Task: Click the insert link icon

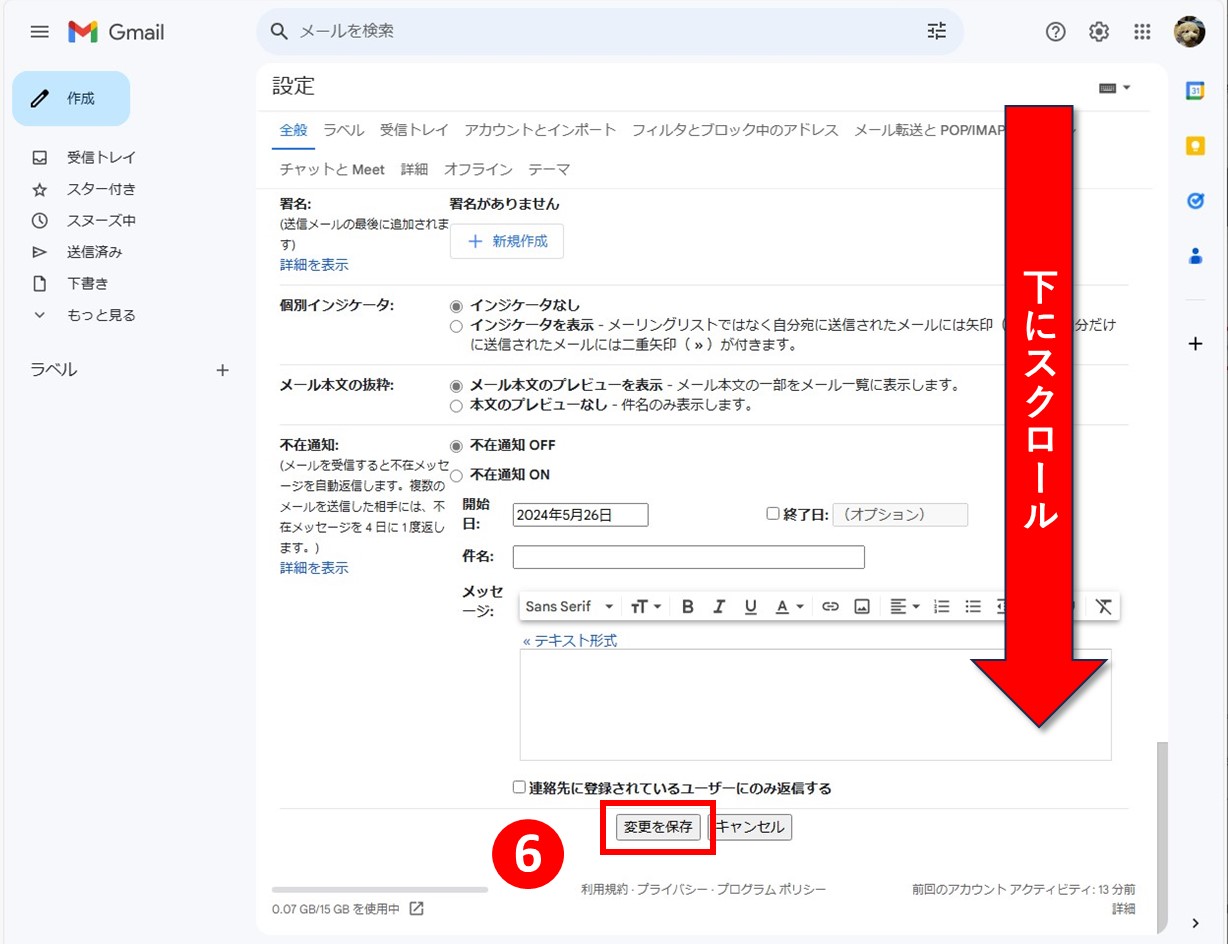Action: point(830,607)
